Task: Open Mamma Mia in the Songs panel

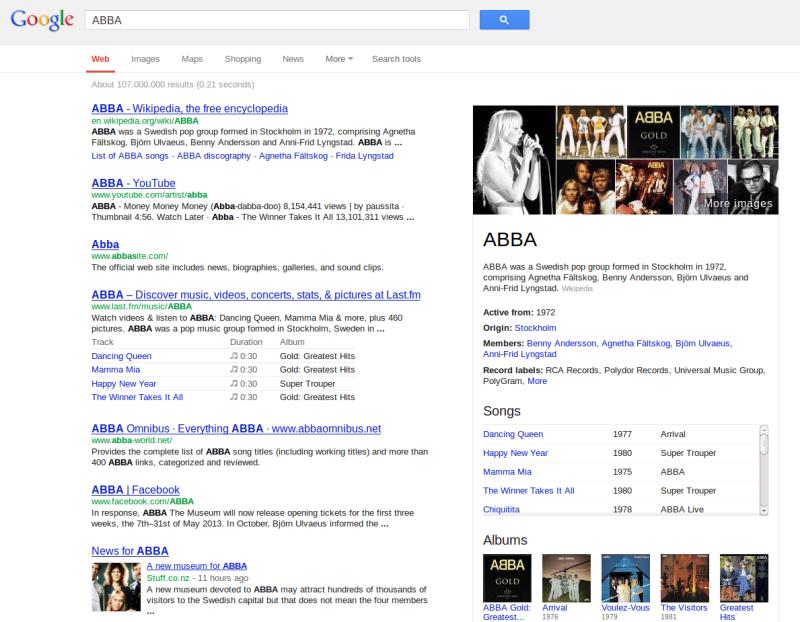Action: [507, 471]
